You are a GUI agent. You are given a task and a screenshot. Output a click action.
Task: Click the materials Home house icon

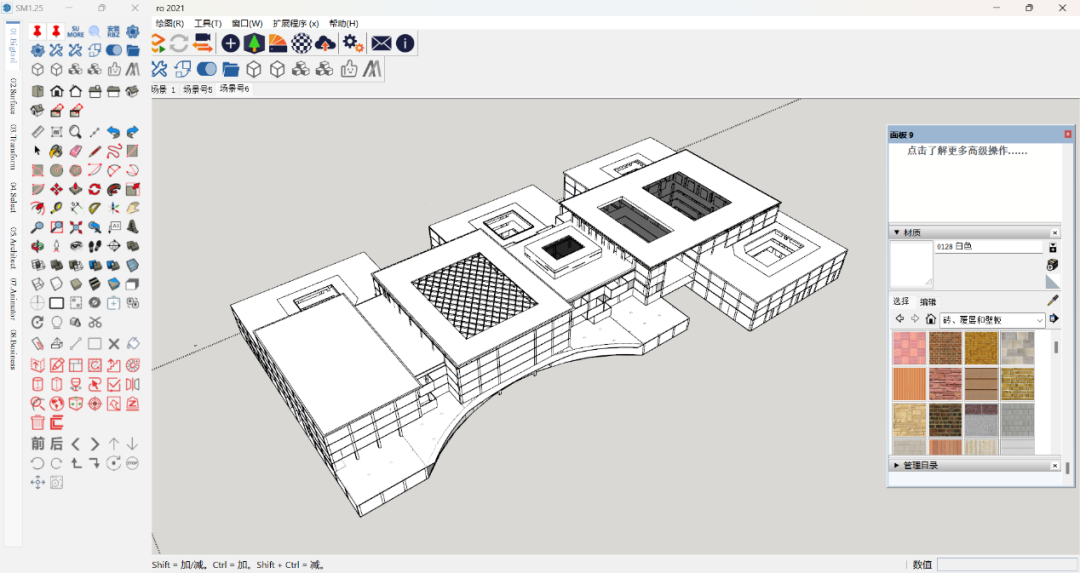click(931, 319)
